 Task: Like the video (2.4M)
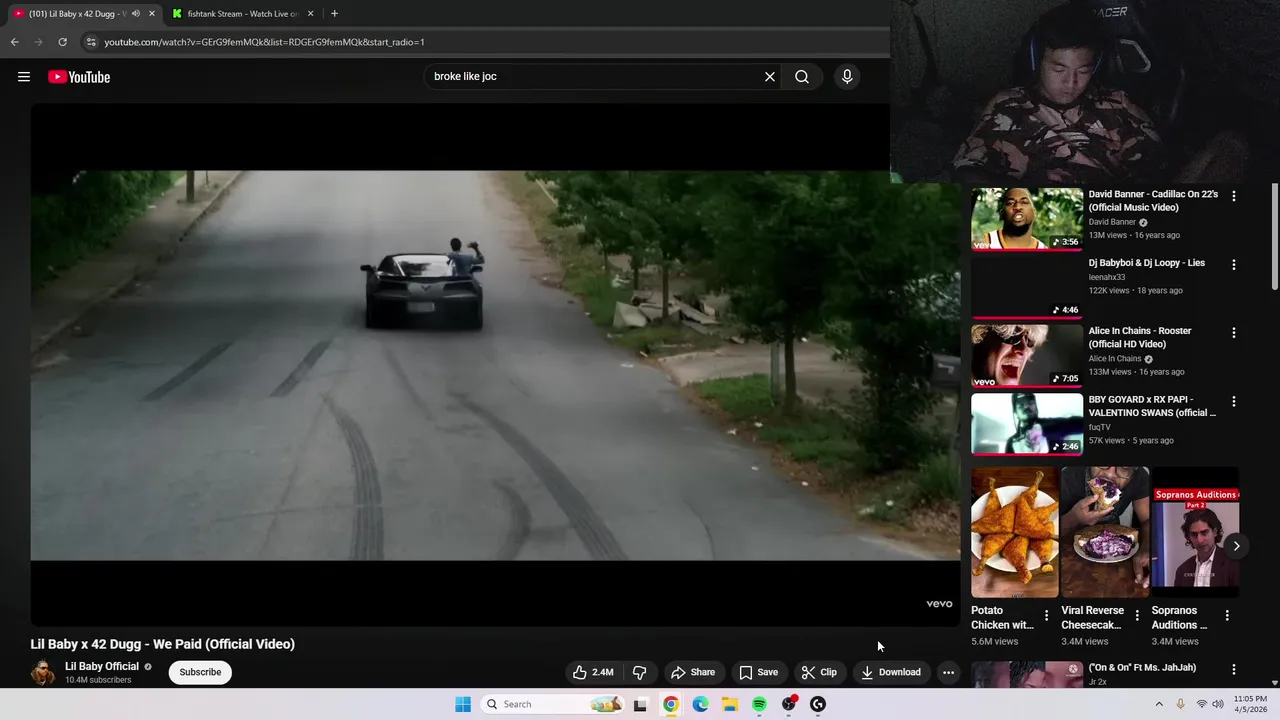[592, 672]
